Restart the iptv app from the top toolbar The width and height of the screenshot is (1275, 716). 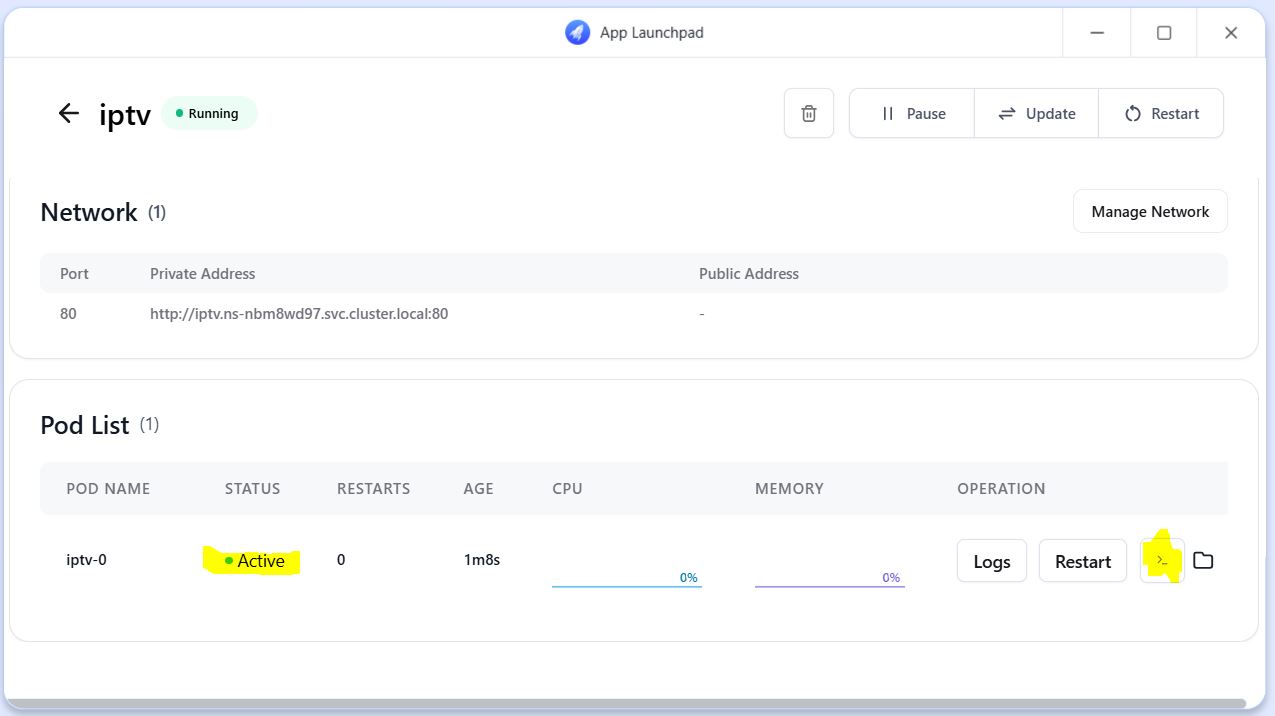tap(1161, 114)
